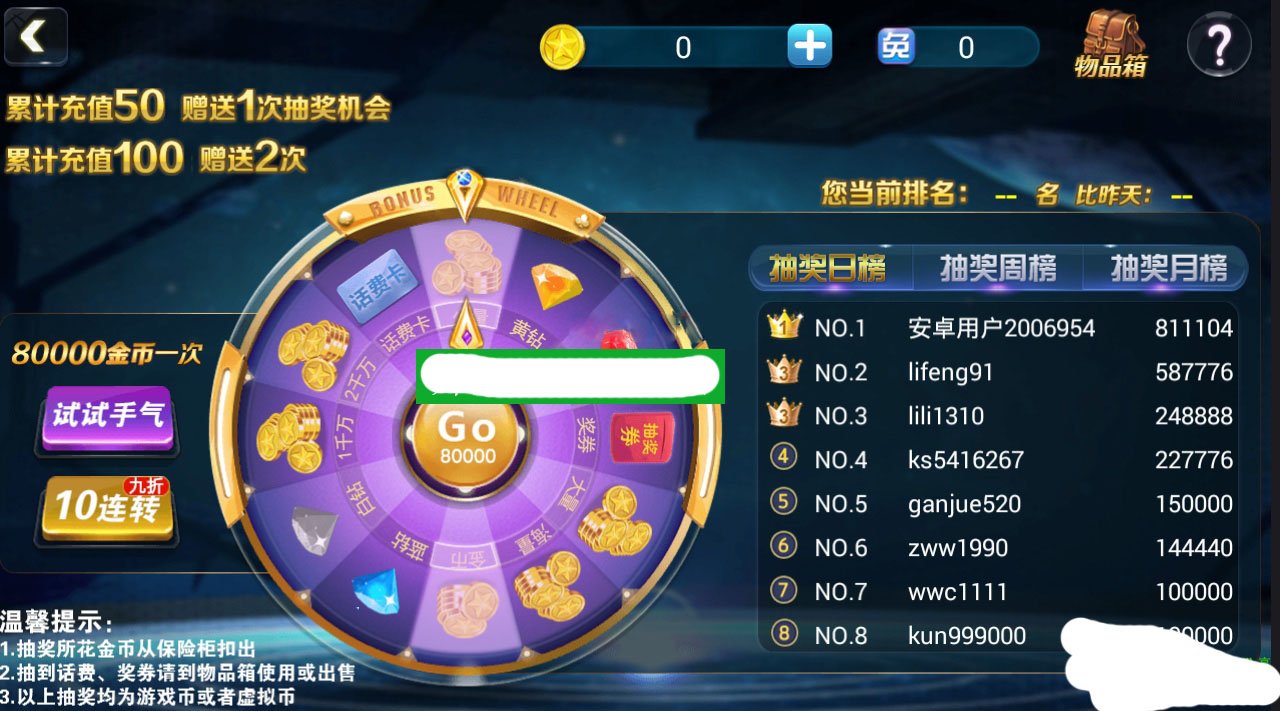Tap the blue 免 free-ticket icon
Screen dimensions: 1280x711
(896, 46)
